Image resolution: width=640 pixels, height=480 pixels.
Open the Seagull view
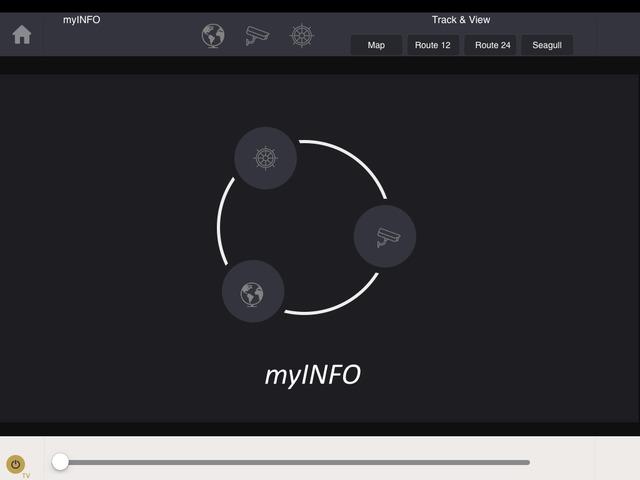coord(547,45)
